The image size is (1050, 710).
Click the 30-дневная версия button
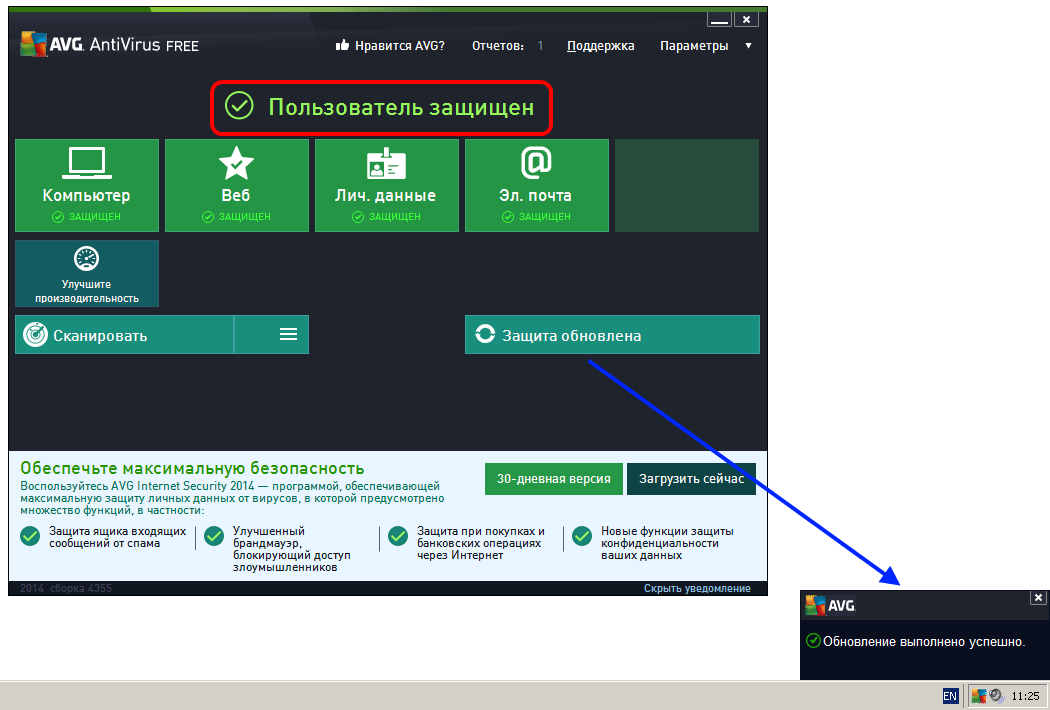[x=554, y=479]
